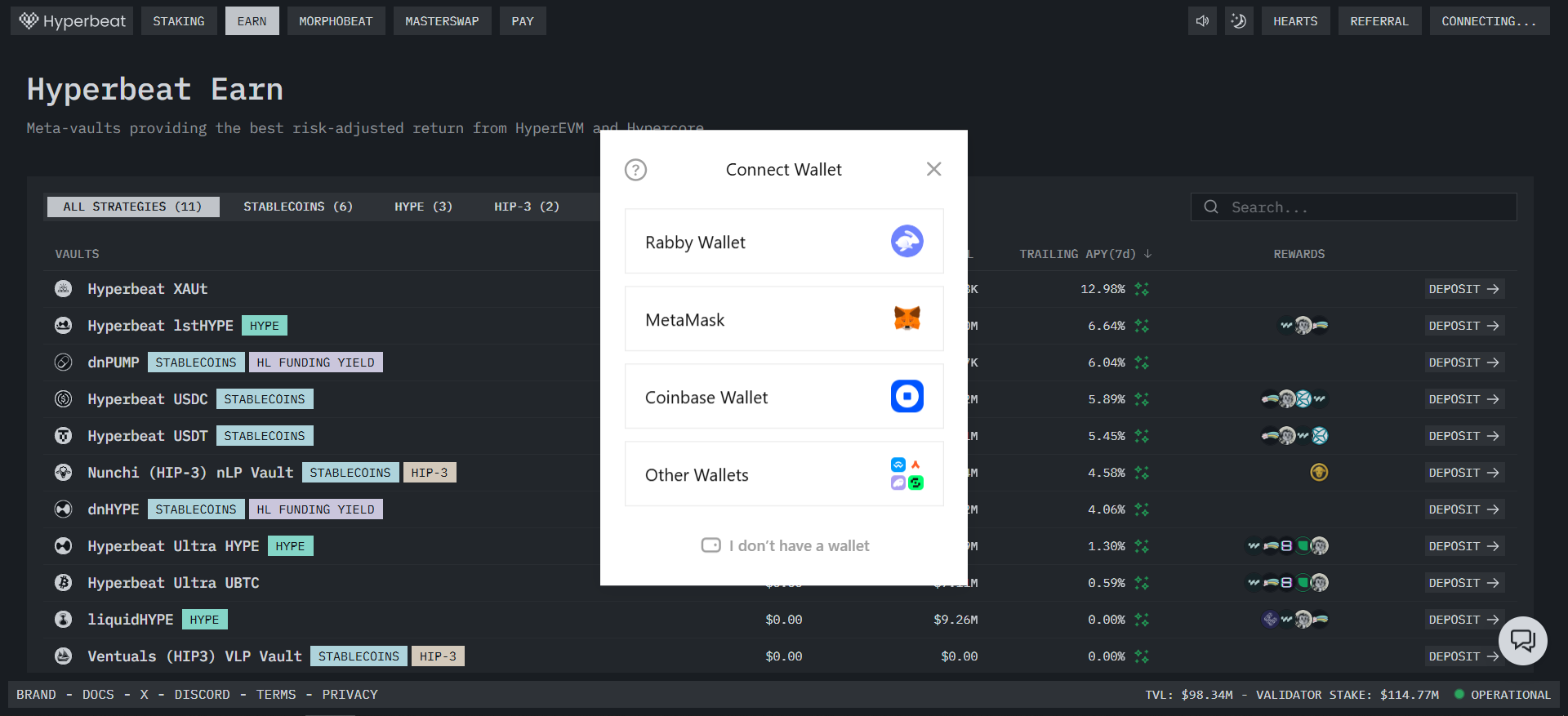Click the 6.64% APY sparkle icon
This screenshot has width=1568, height=716.
pyautogui.click(x=1142, y=326)
